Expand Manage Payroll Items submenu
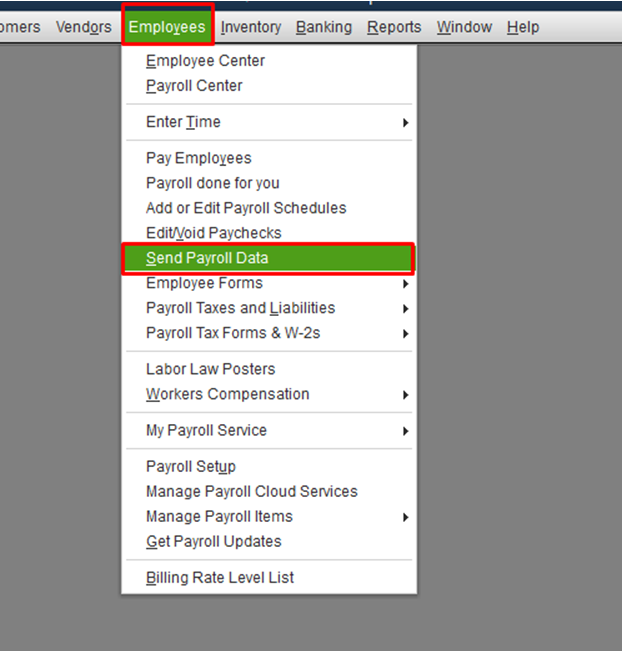This screenshot has width=624, height=651. (269, 516)
